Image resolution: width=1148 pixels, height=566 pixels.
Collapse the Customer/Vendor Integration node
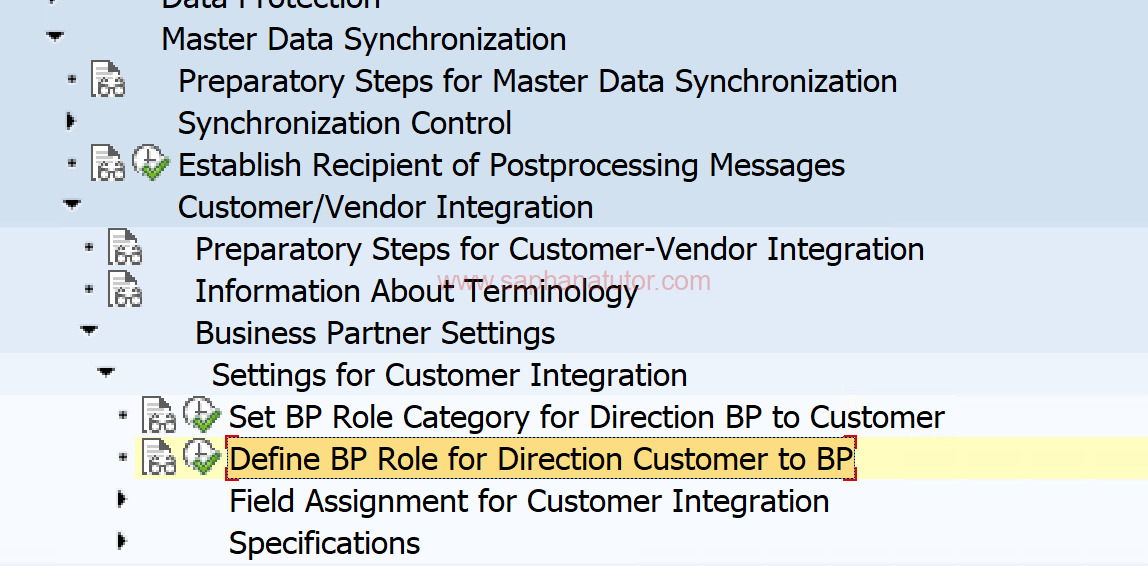tap(72, 205)
